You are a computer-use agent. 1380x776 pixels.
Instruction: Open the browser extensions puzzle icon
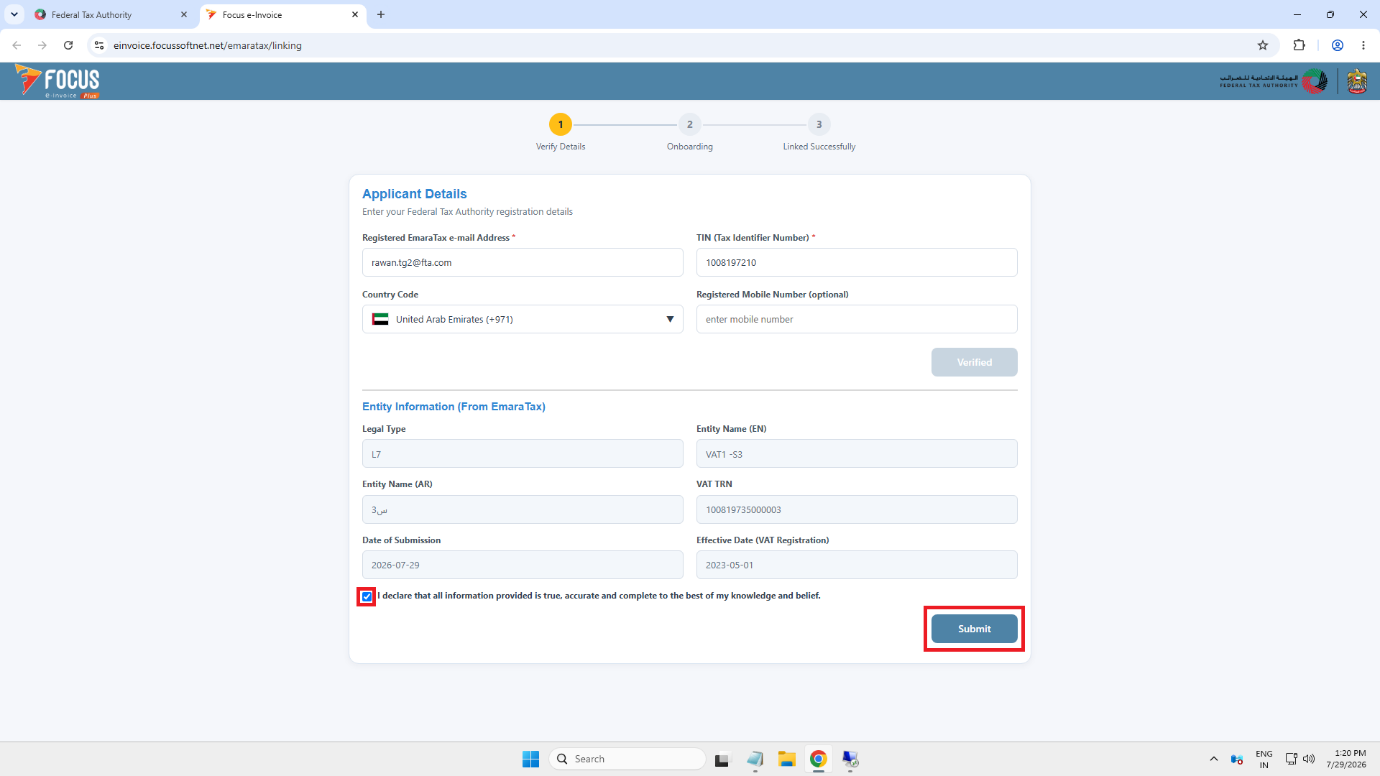point(1299,45)
